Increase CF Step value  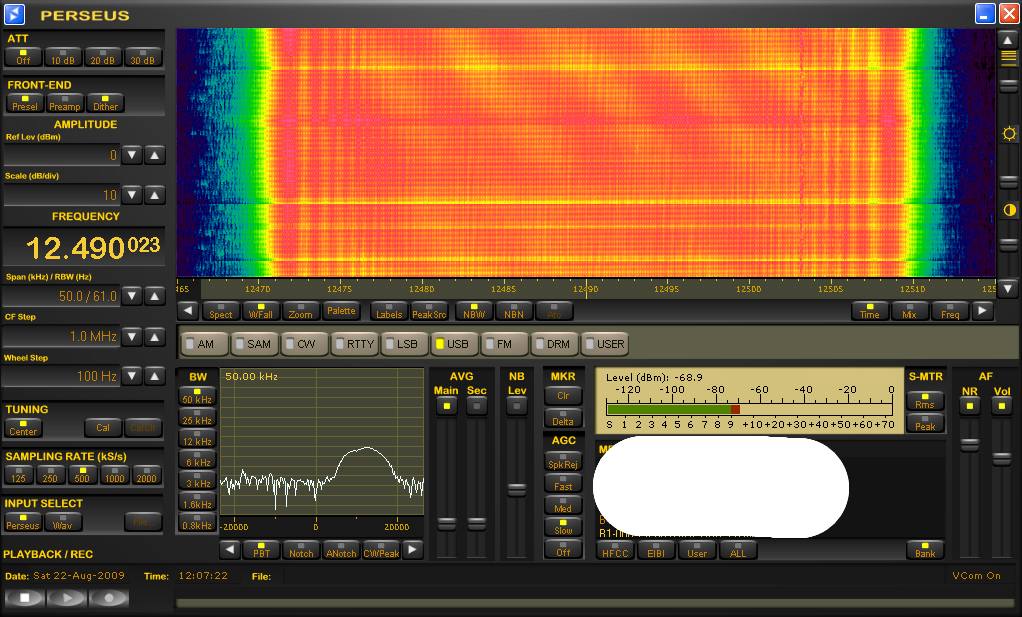[154, 336]
